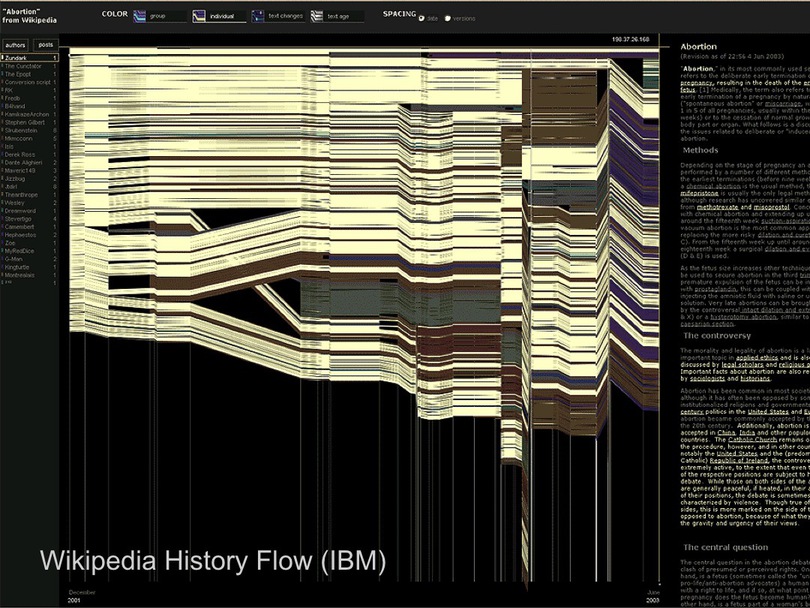Select author KamikazeArchon
810x608 pixels.
(x=29, y=114)
